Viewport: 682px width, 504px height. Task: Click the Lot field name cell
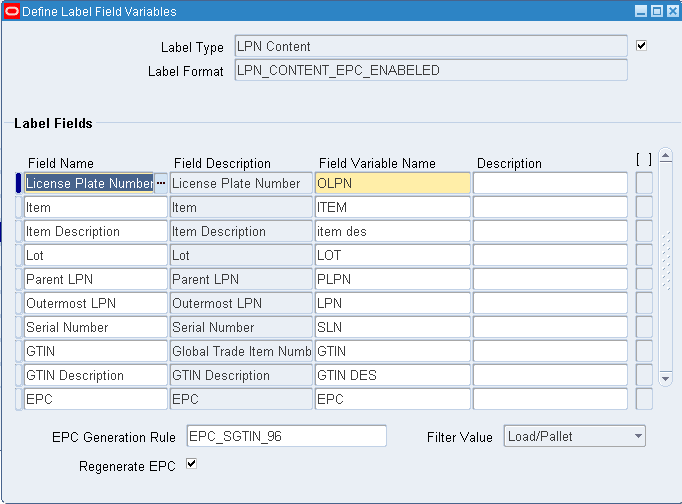pos(95,256)
